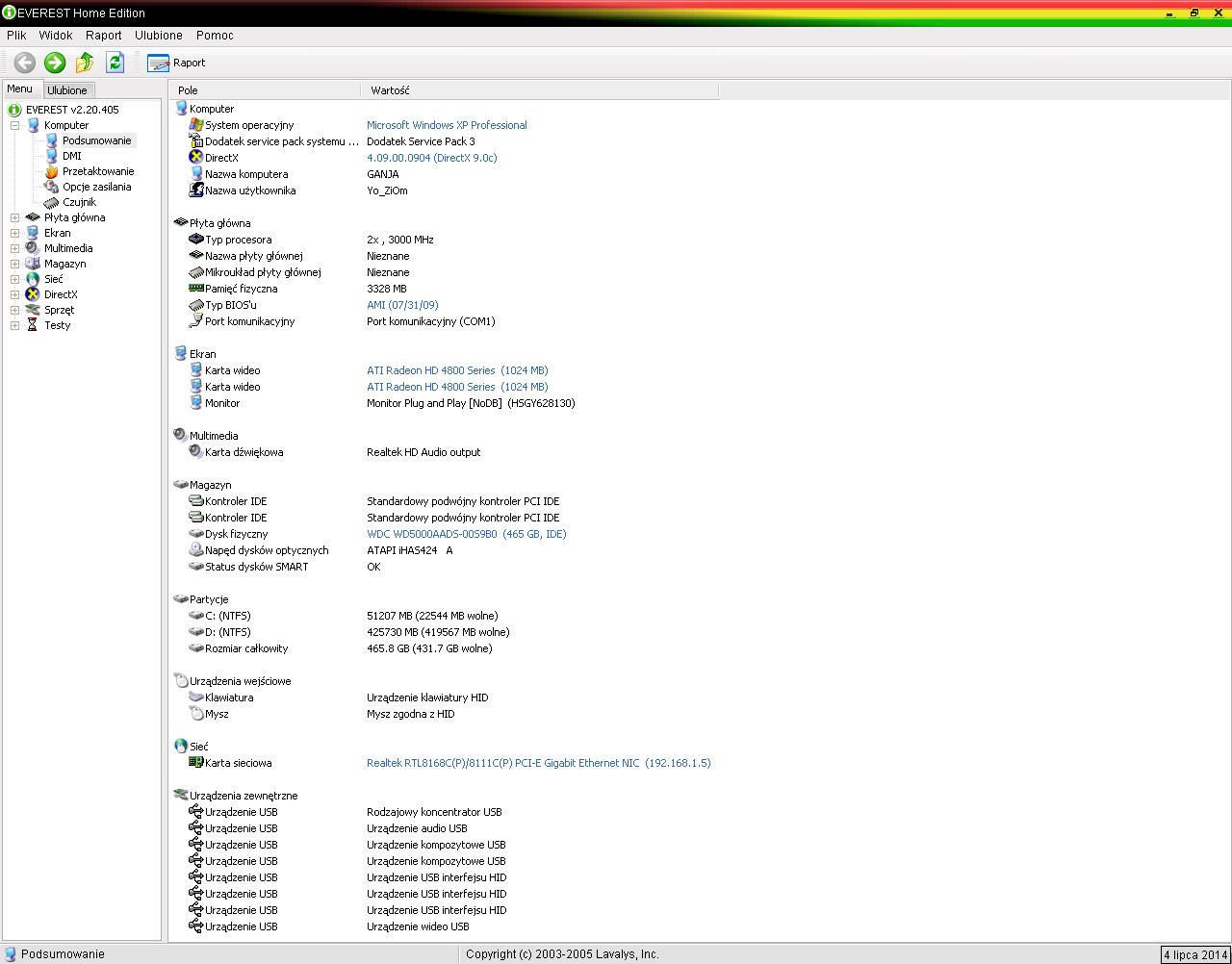Go up one level with the Up icon

85,63
